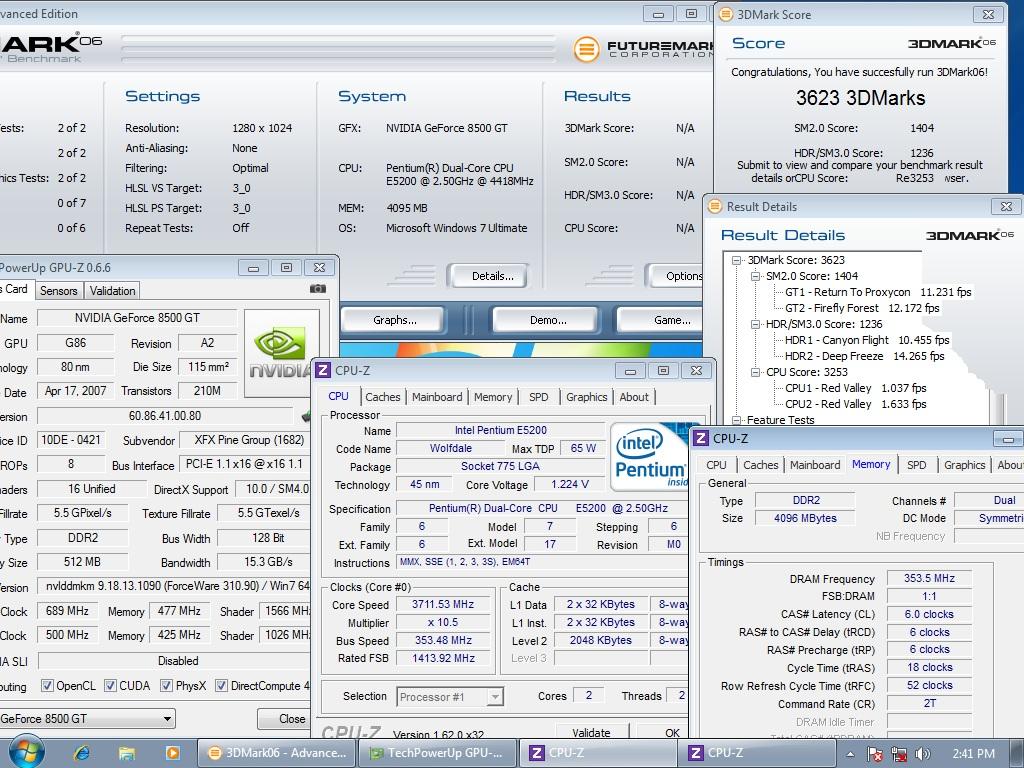Open the Caches tab in front CPU-Z window
This screenshot has height=768, width=1024.
click(383, 397)
